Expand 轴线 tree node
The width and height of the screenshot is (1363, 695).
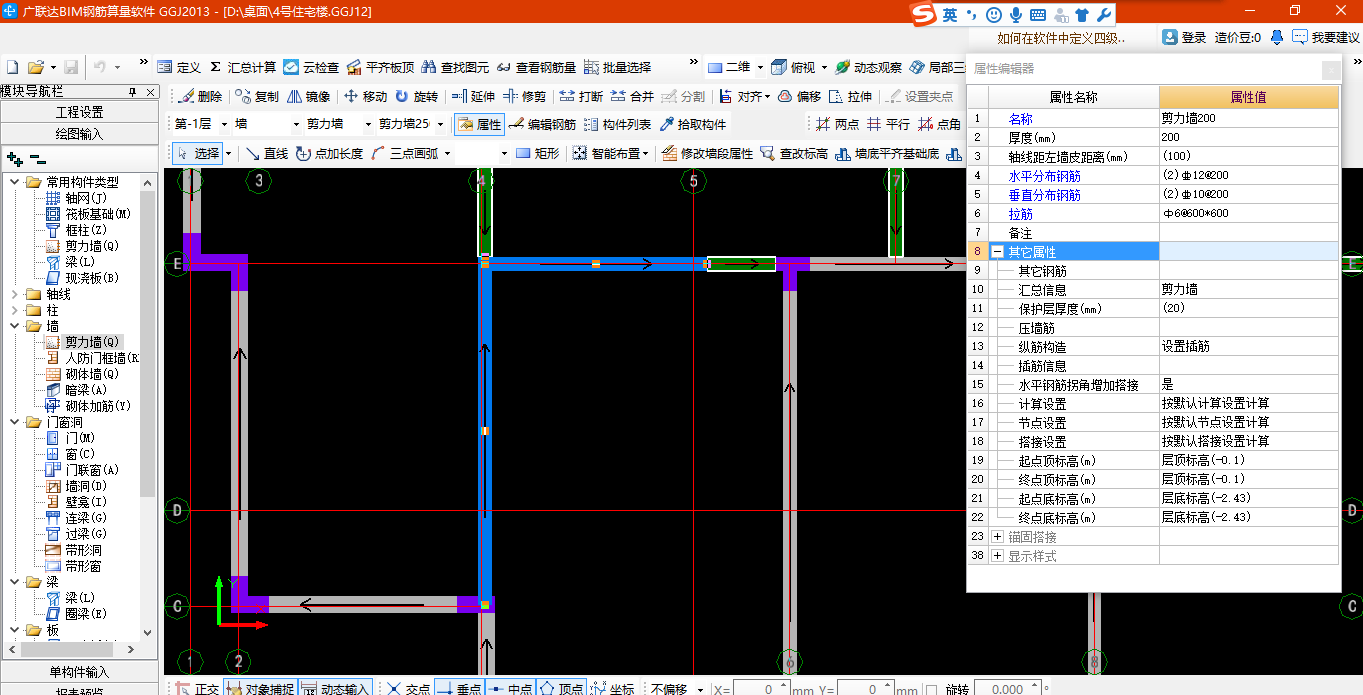15,294
